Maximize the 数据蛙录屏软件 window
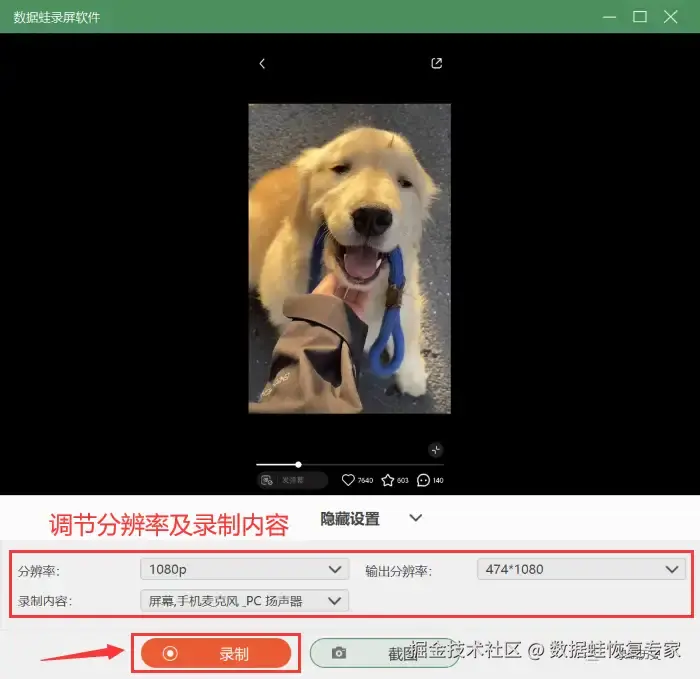The image size is (700, 679). (x=640, y=17)
